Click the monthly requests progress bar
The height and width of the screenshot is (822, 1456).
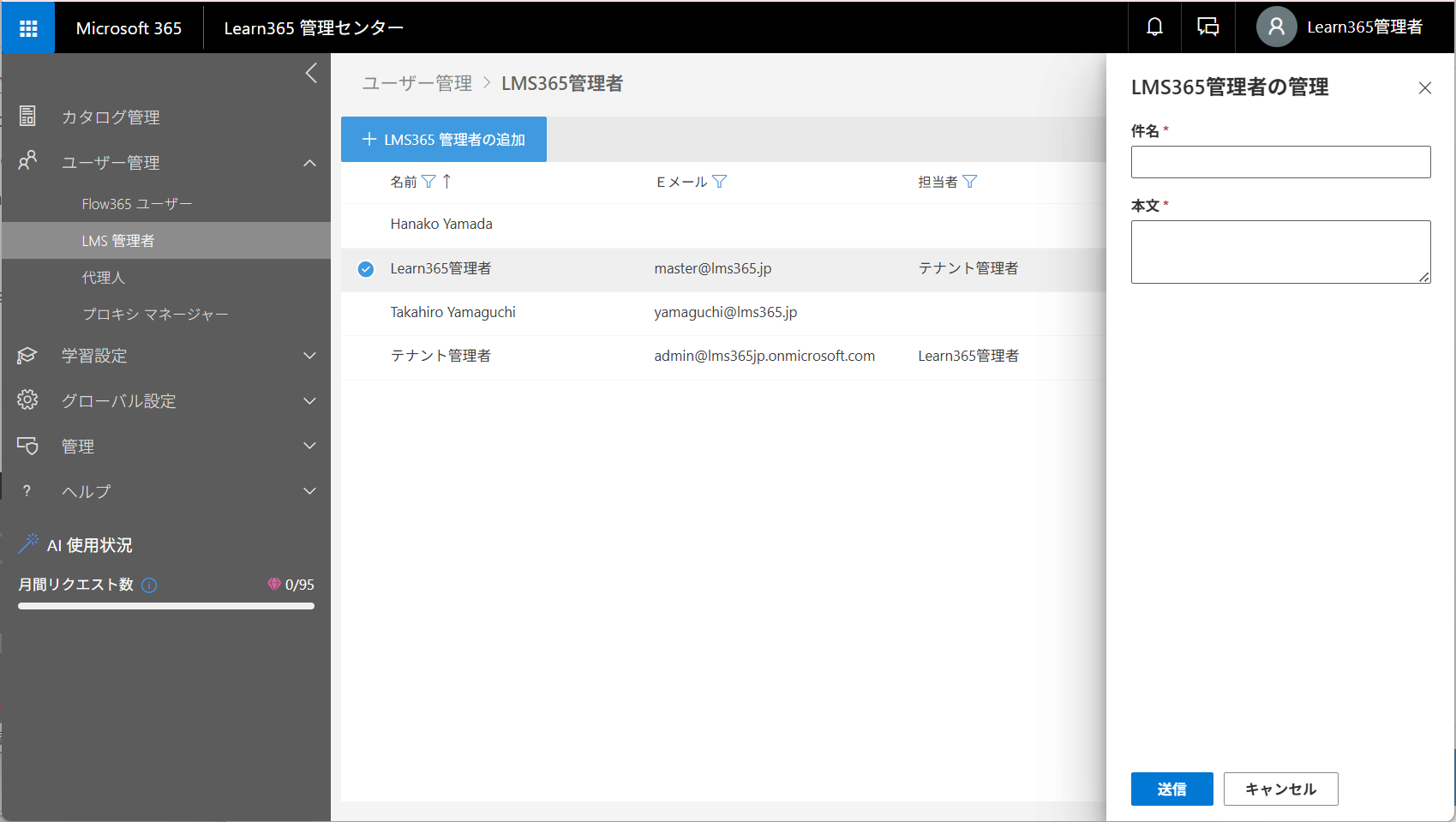point(166,606)
